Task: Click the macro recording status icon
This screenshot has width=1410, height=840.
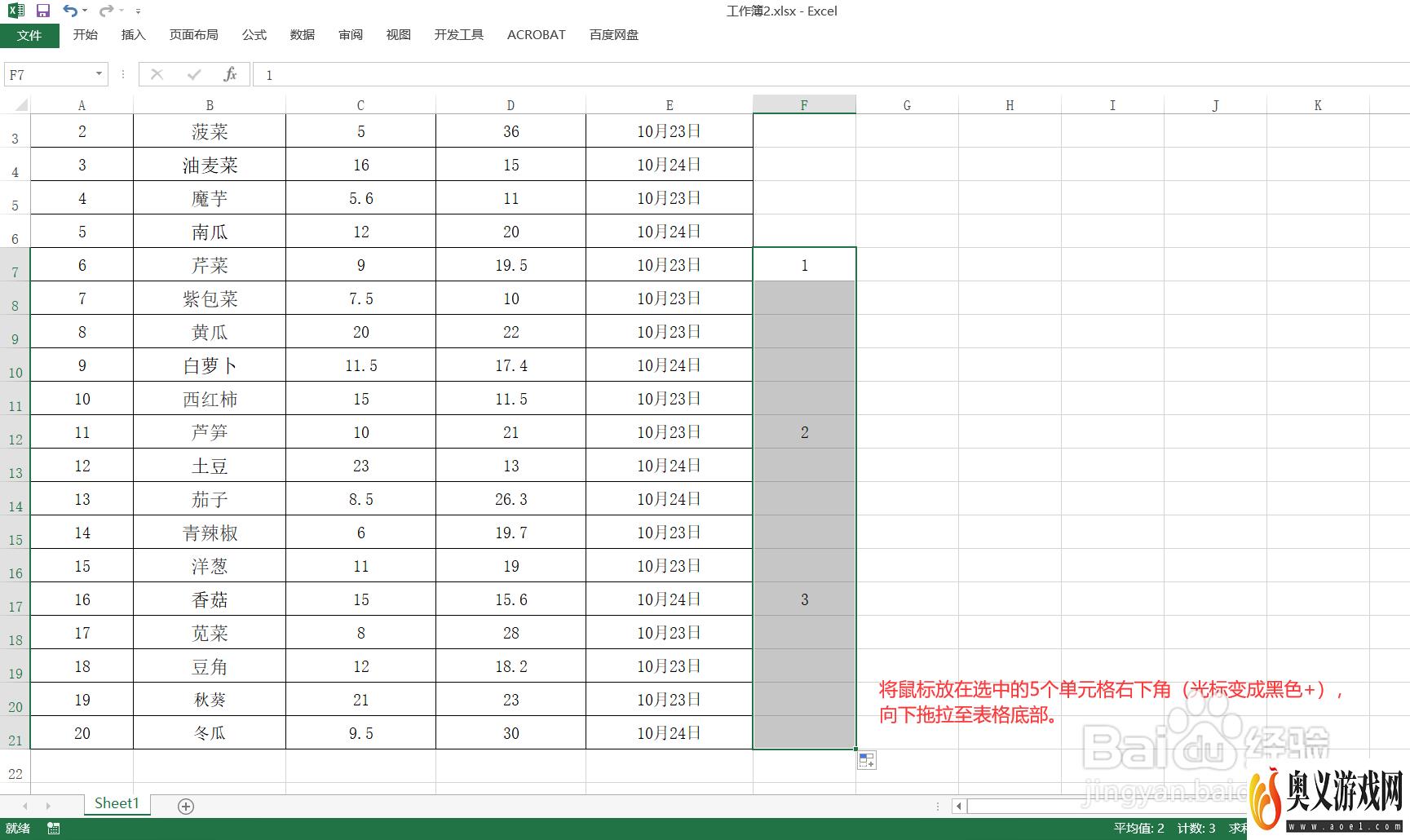Action: coord(54,828)
